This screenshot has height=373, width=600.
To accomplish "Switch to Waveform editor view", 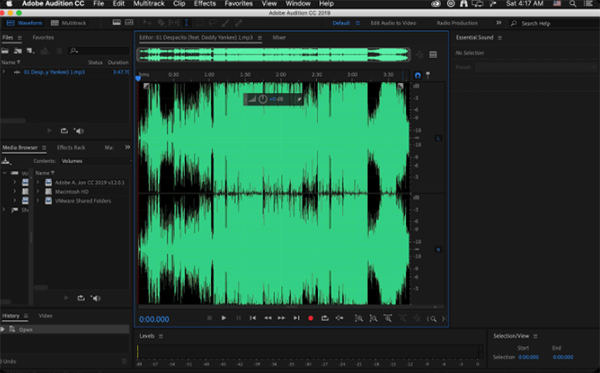I will coord(25,23).
